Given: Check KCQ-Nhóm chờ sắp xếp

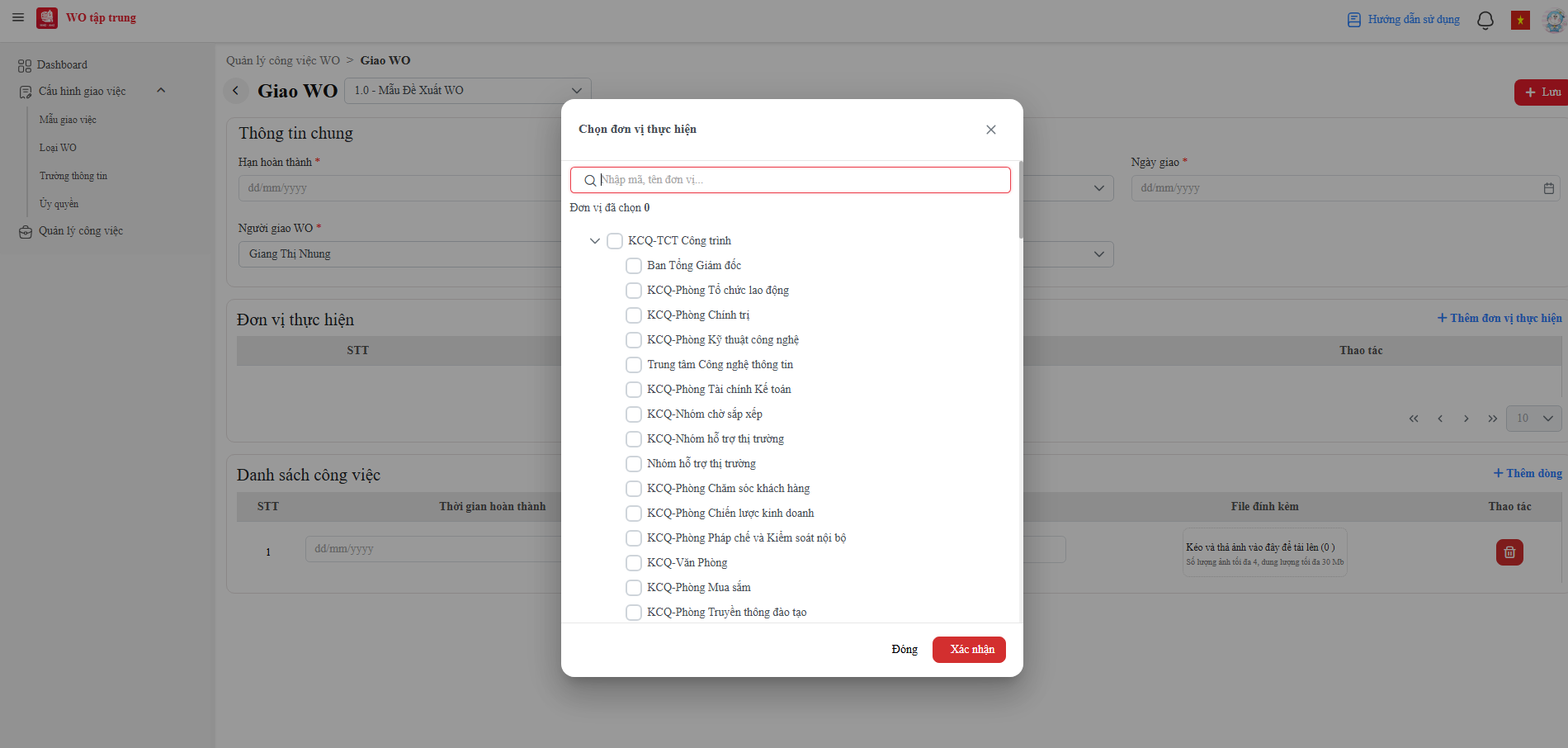Looking at the screenshot, I should point(634,414).
